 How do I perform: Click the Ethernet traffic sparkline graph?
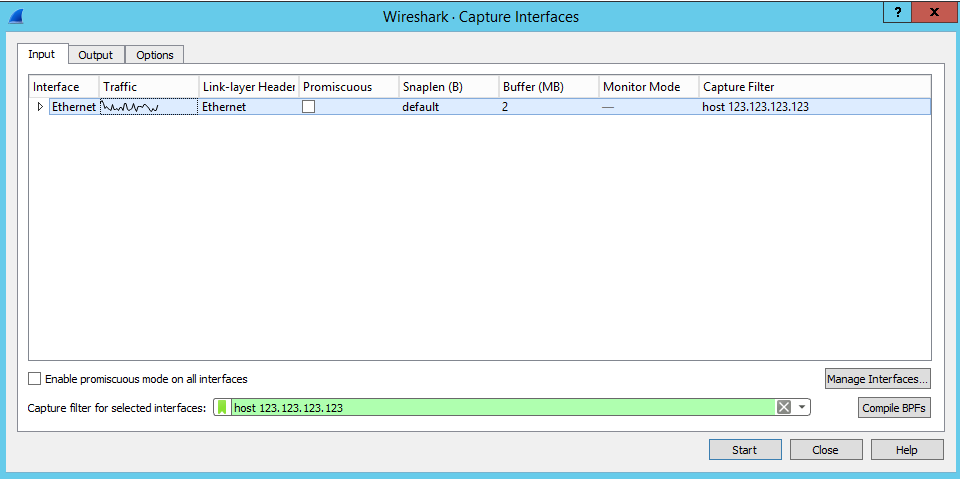[x=149, y=107]
